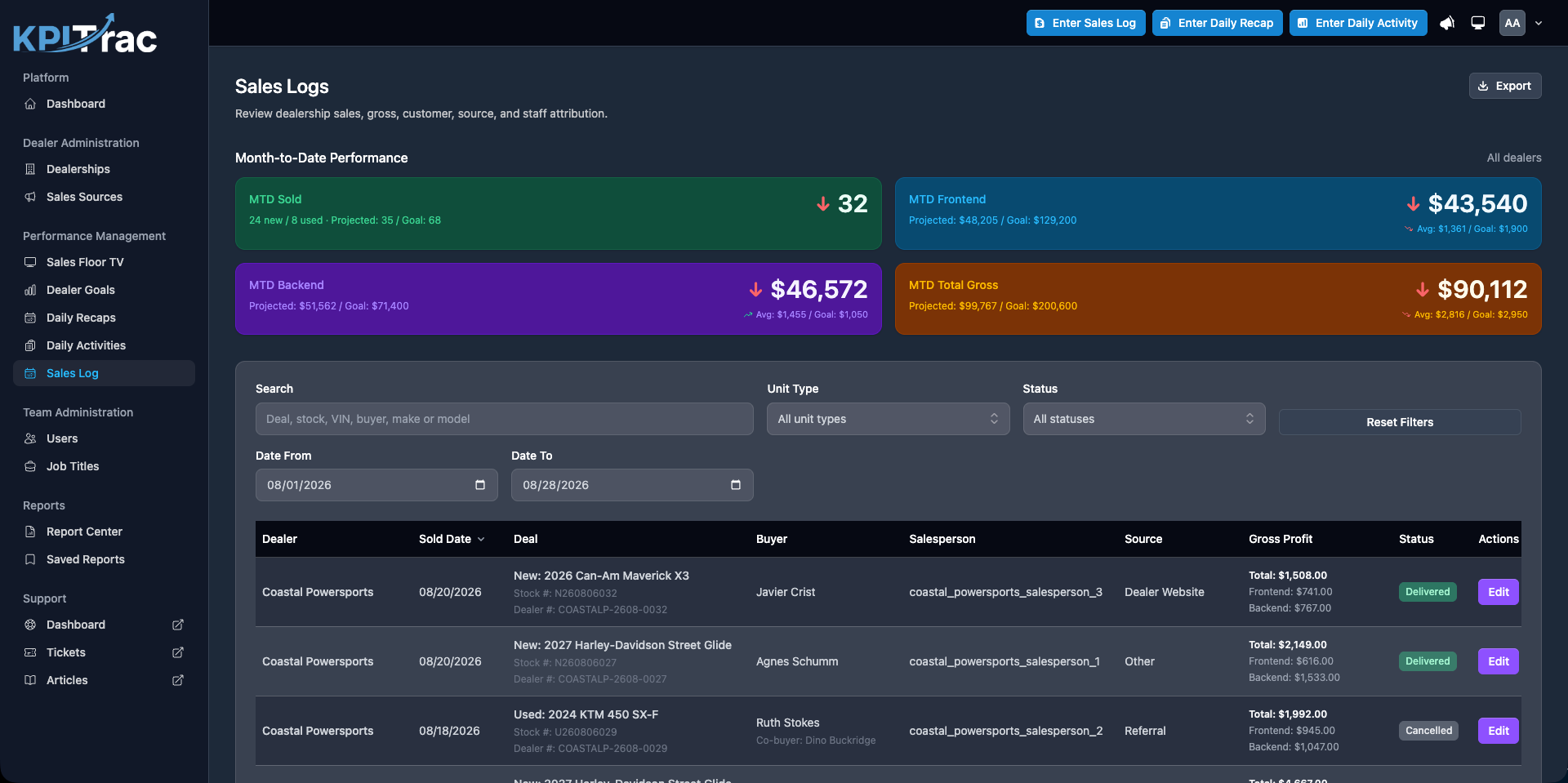Click the MTD Backend card
Screen dimensions: 1568x783
559,299
